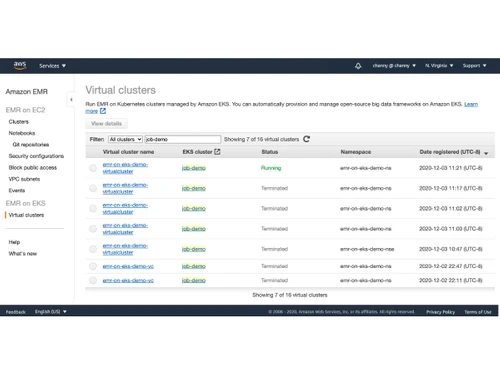500x375 pixels.
Task: Open the All clusters filter dropdown
Action: (x=125, y=139)
